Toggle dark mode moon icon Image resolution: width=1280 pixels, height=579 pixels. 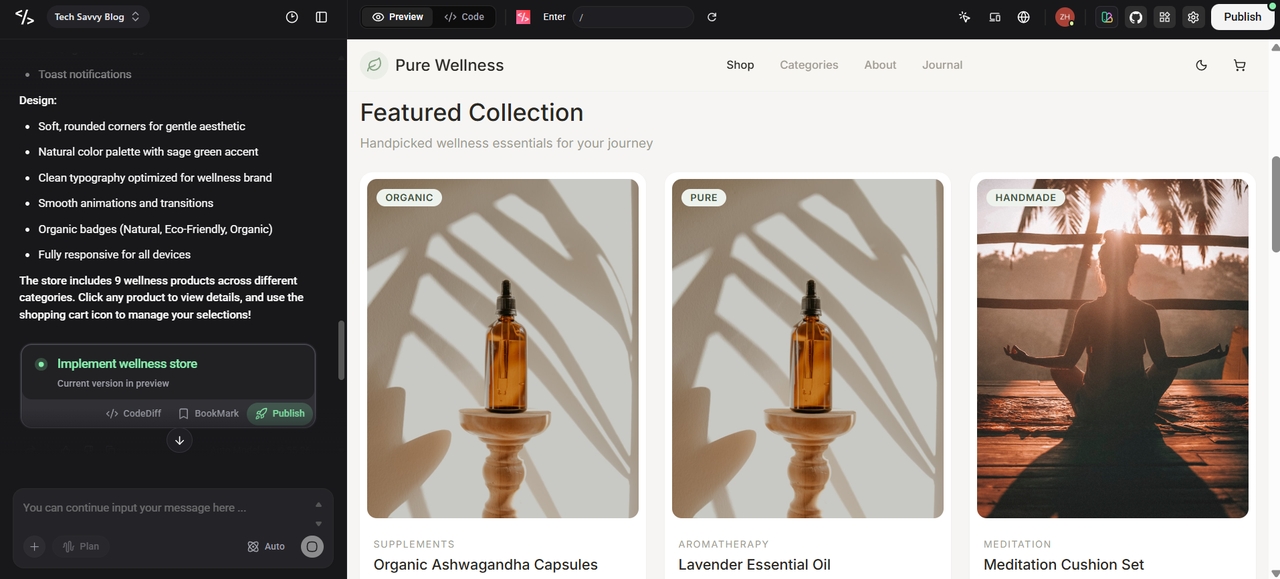[1202, 65]
